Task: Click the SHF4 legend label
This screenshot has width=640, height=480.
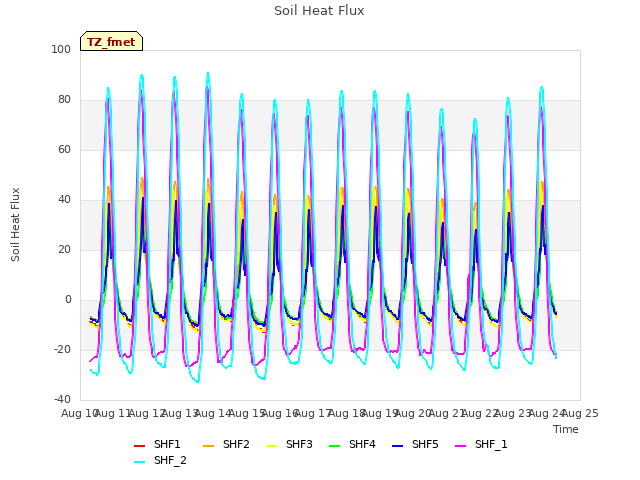Action: click(x=362, y=444)
